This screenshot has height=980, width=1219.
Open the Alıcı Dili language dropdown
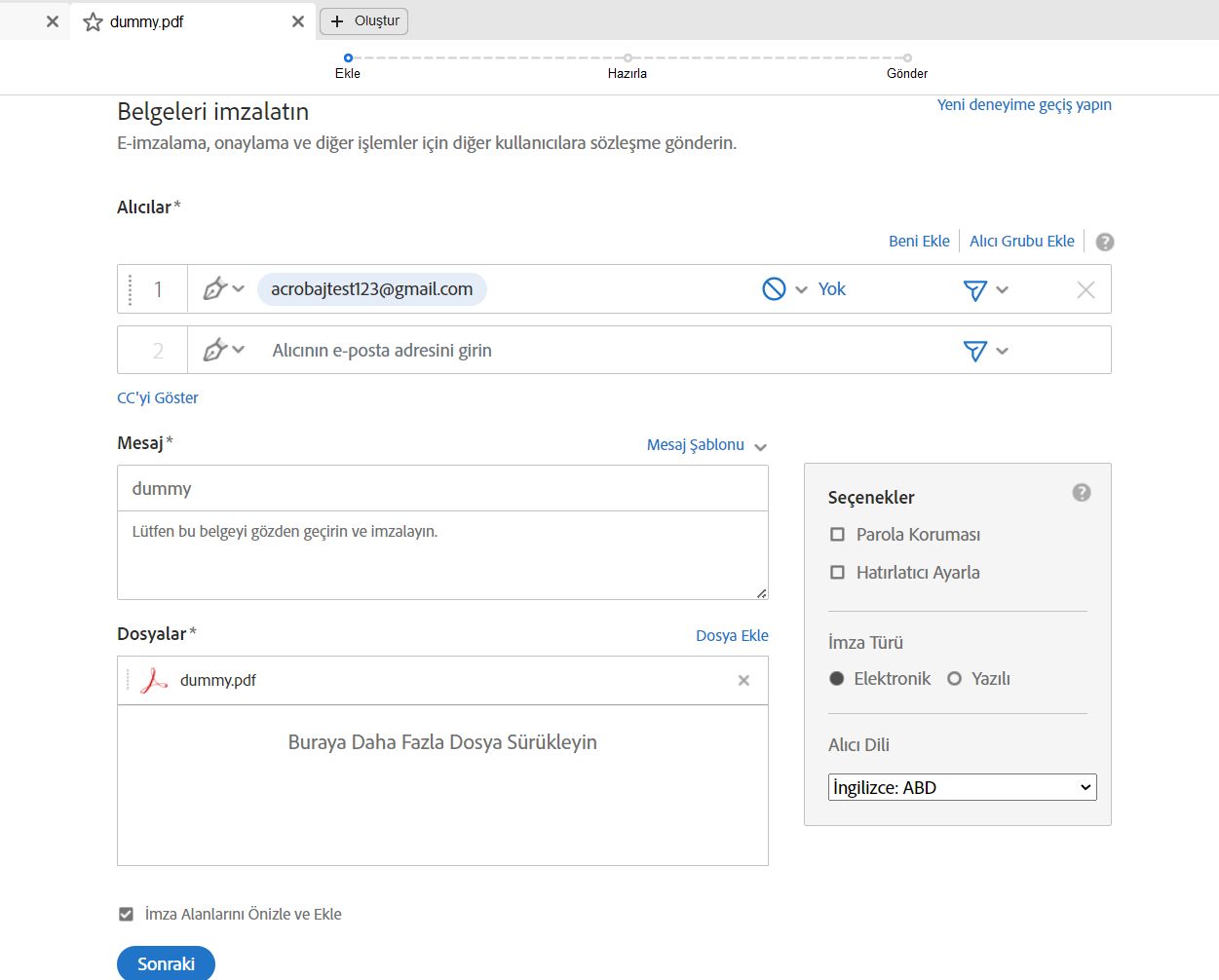(x=963, y=787)
